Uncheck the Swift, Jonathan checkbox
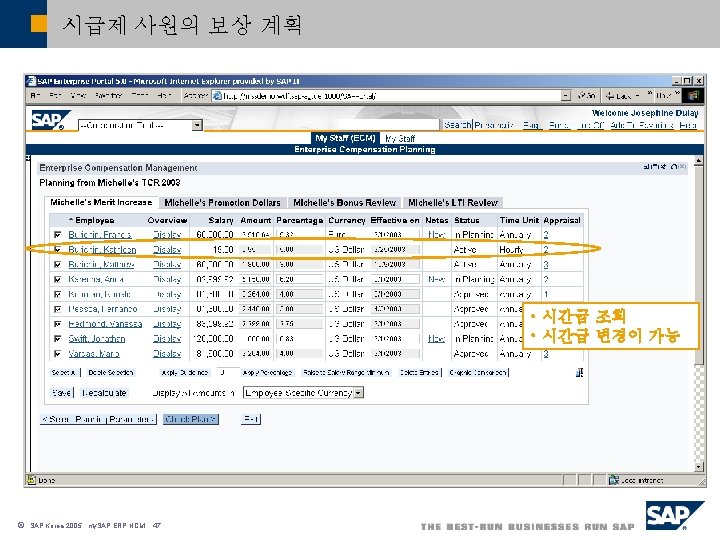This screenshot has width=720, height=540. (57, 338)
